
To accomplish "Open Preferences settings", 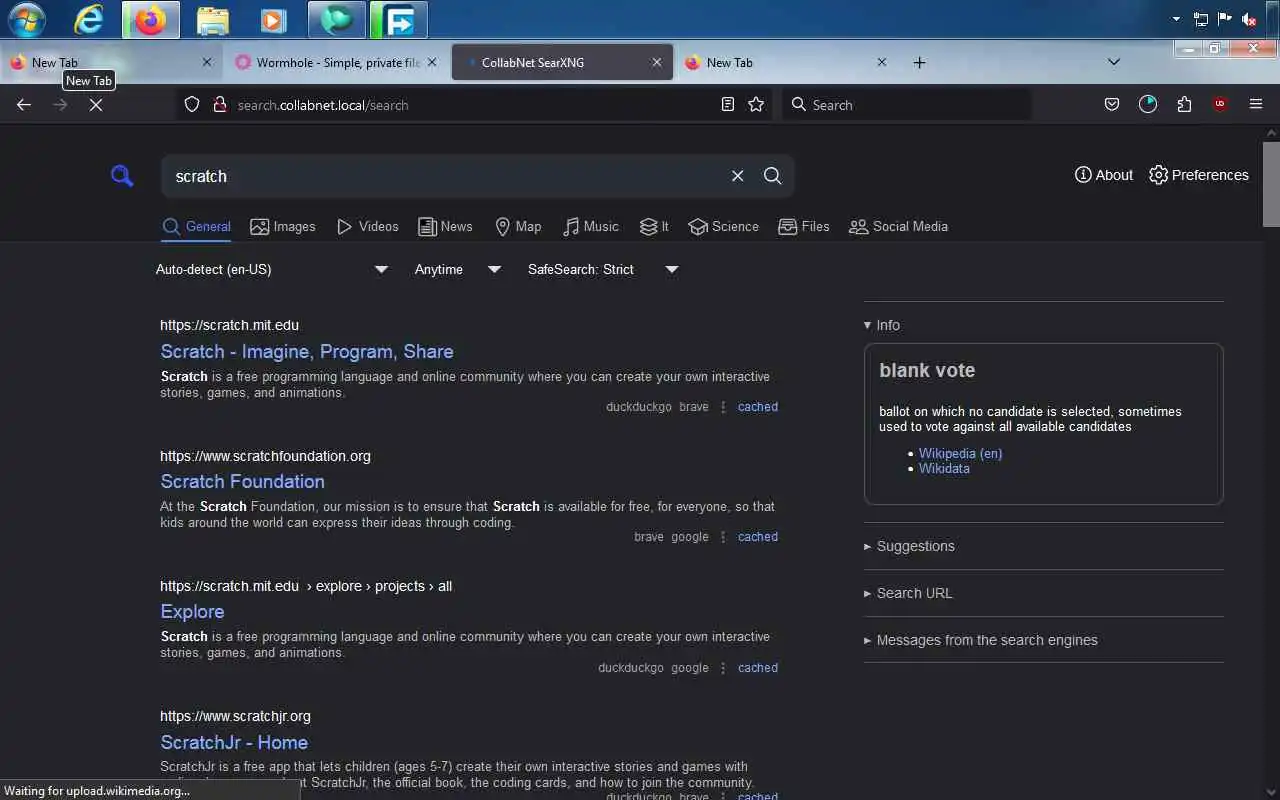I will (x=1199, y=175).
